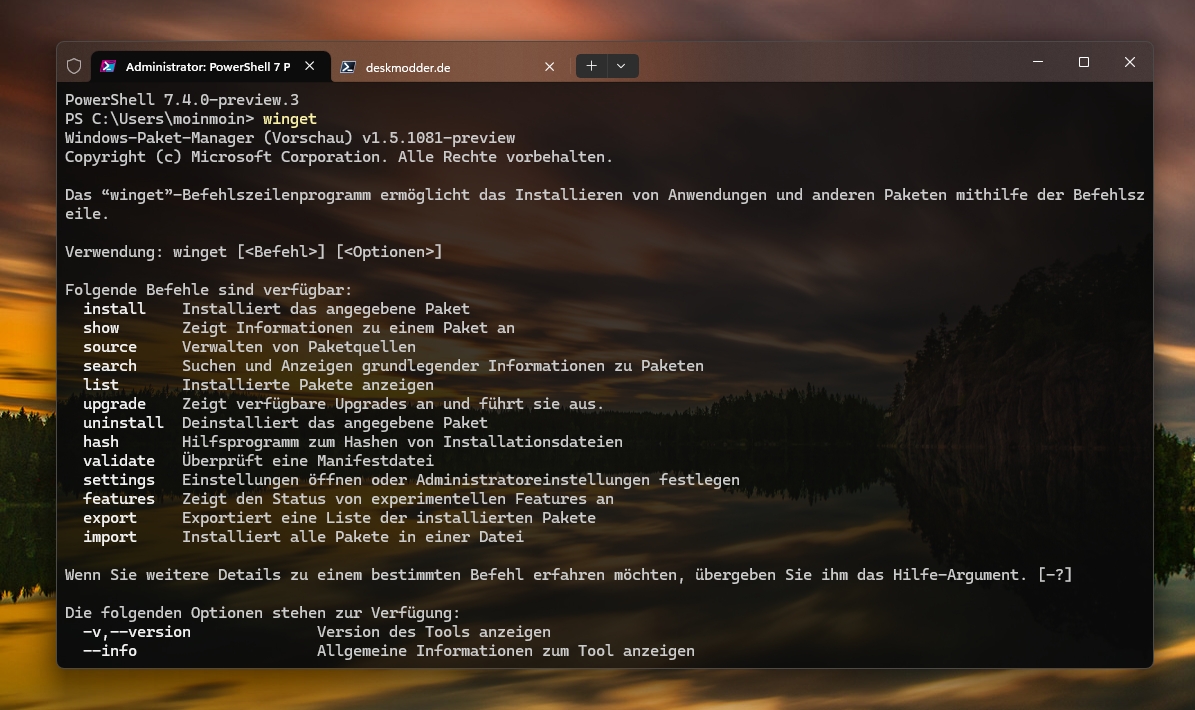The image size is (1195, 710).
Task: Click the typed 'winget' command text
Action: pos(290,119)
